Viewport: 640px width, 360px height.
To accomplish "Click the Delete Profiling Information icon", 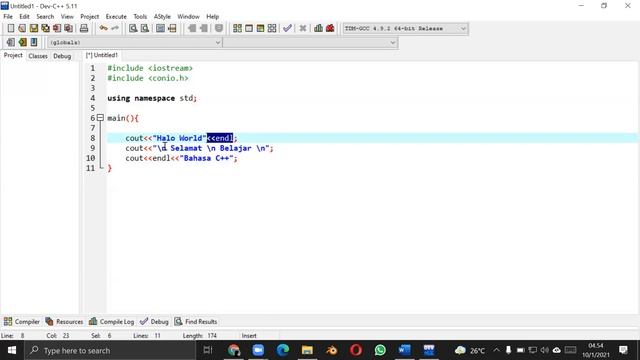I will 330,28.
